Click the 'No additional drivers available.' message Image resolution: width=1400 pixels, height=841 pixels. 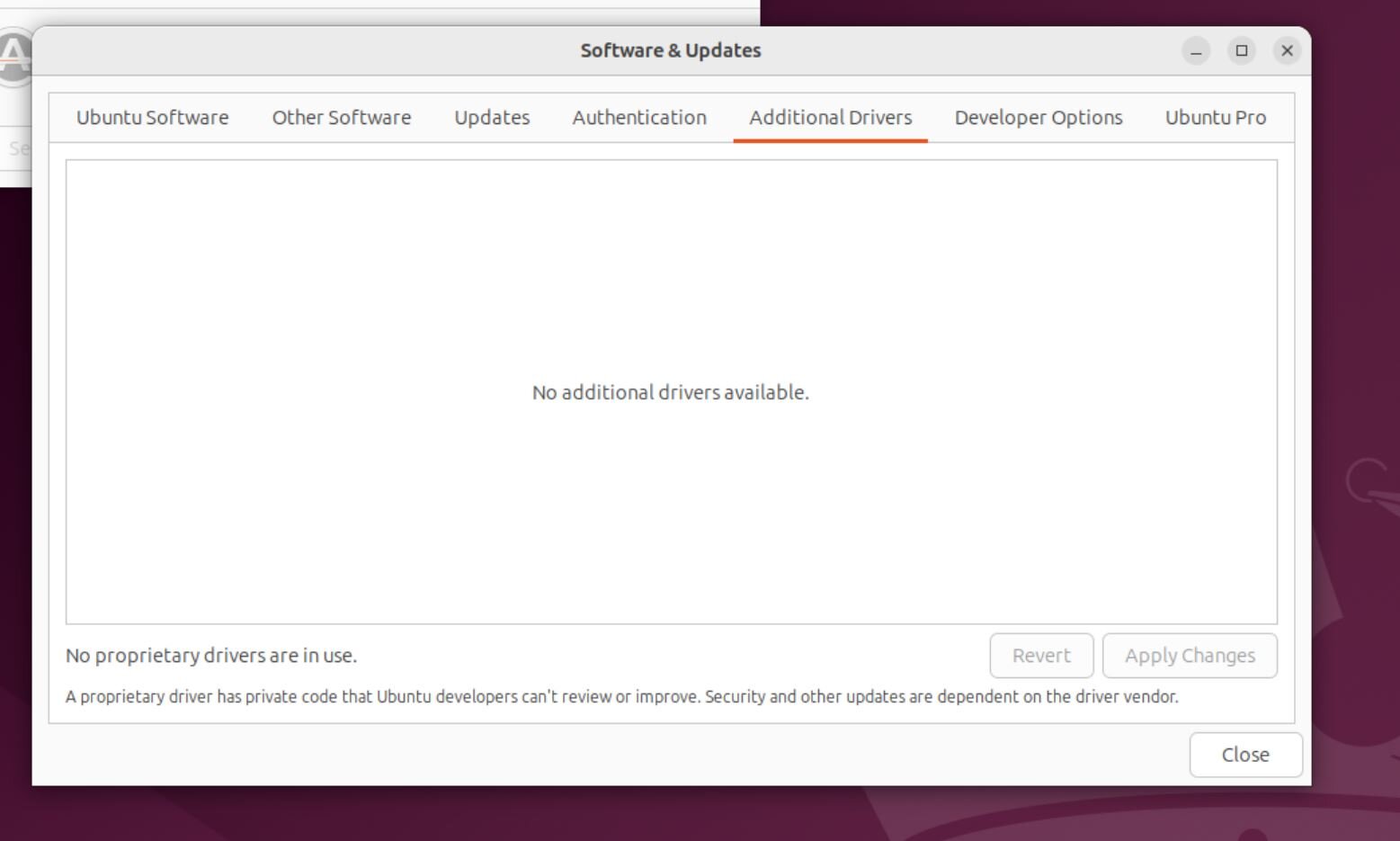pyautogui.click(x=671, y=393)
